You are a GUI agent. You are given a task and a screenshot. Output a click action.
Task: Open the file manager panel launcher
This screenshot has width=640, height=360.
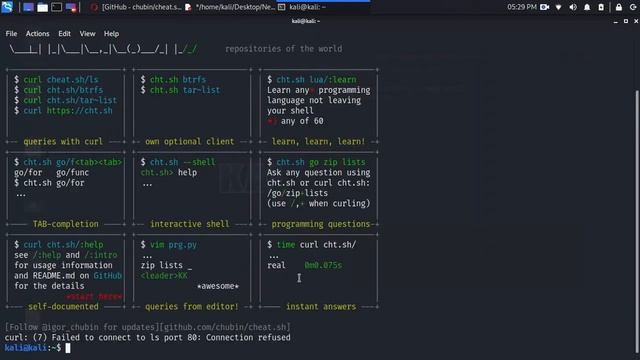(42, 7)
